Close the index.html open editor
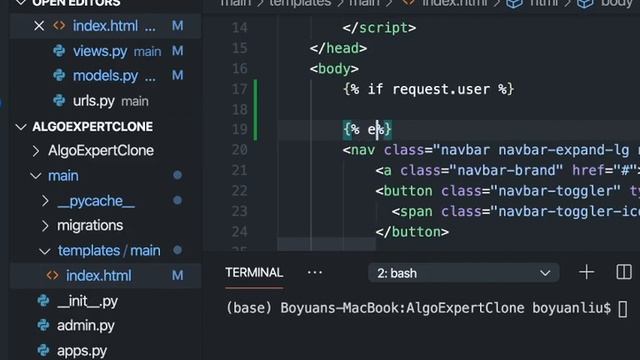 [x=39, y=26]
